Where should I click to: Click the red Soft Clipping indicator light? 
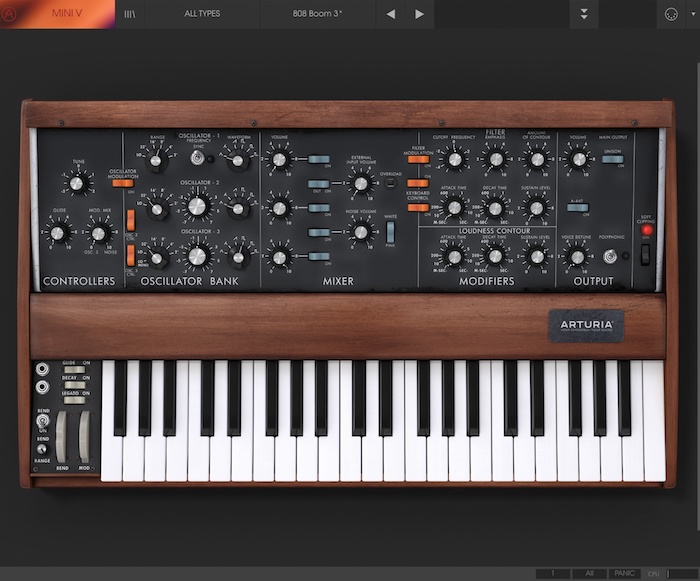(x=646, y=230)
